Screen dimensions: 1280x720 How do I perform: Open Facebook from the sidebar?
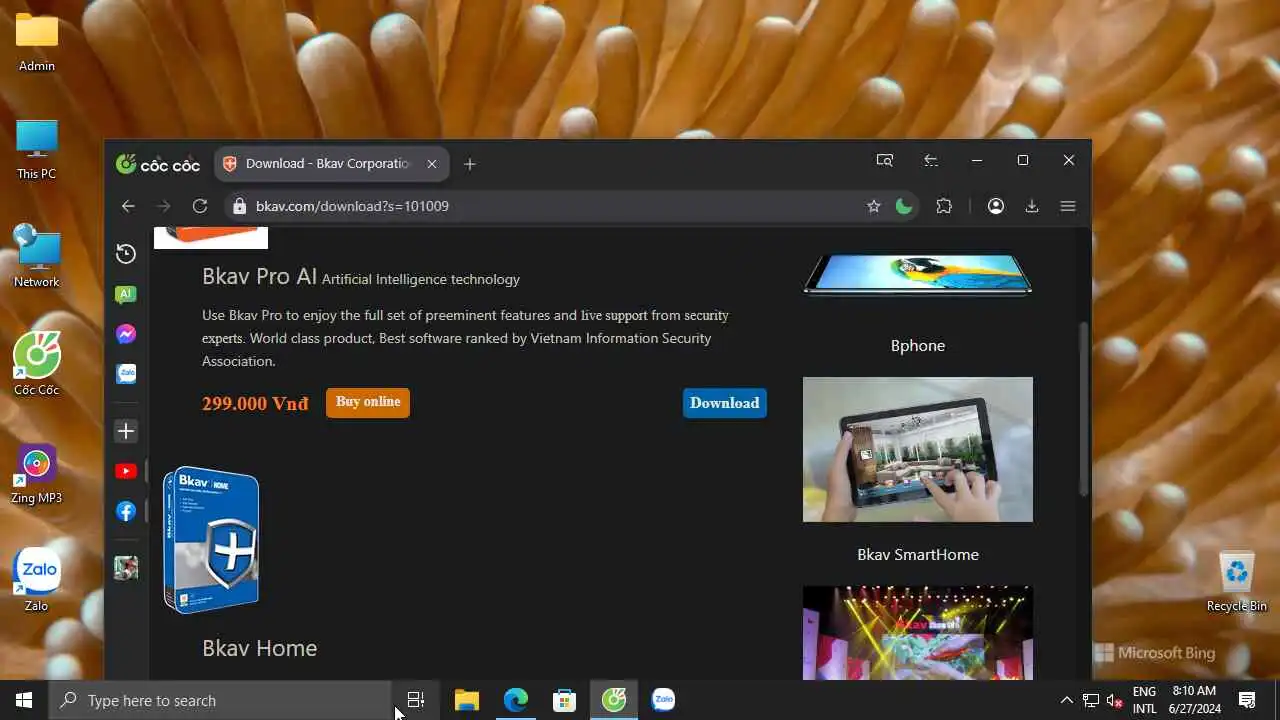pos(126,511)
